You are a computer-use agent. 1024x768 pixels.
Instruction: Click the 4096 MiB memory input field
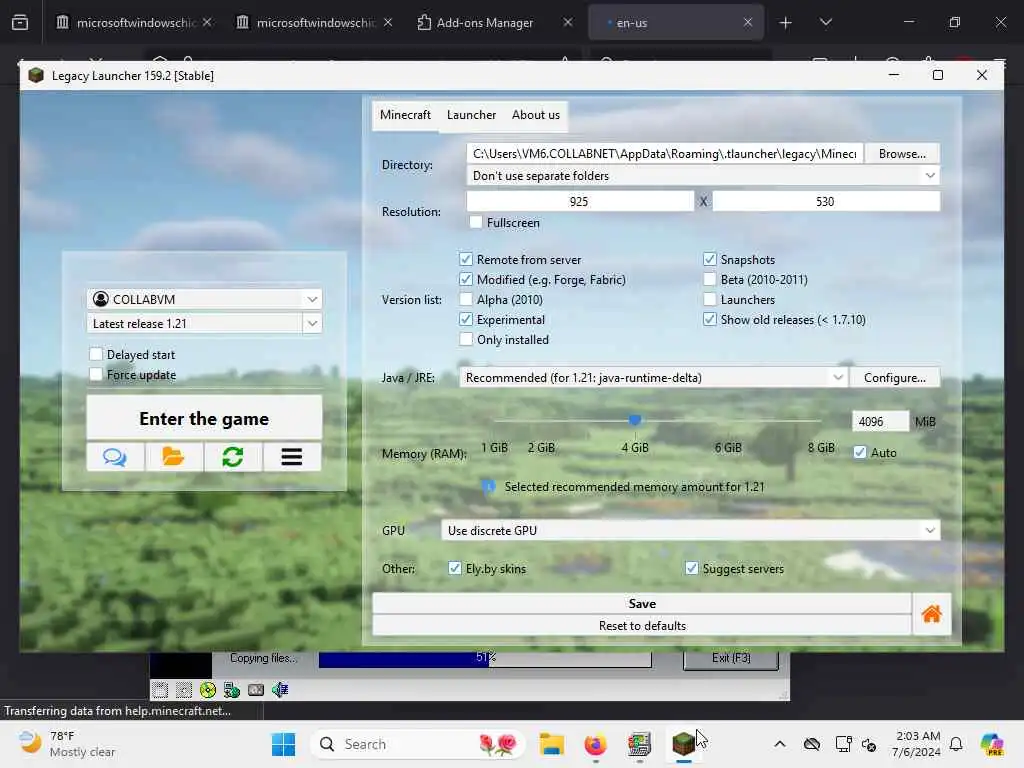pos(880,421)
